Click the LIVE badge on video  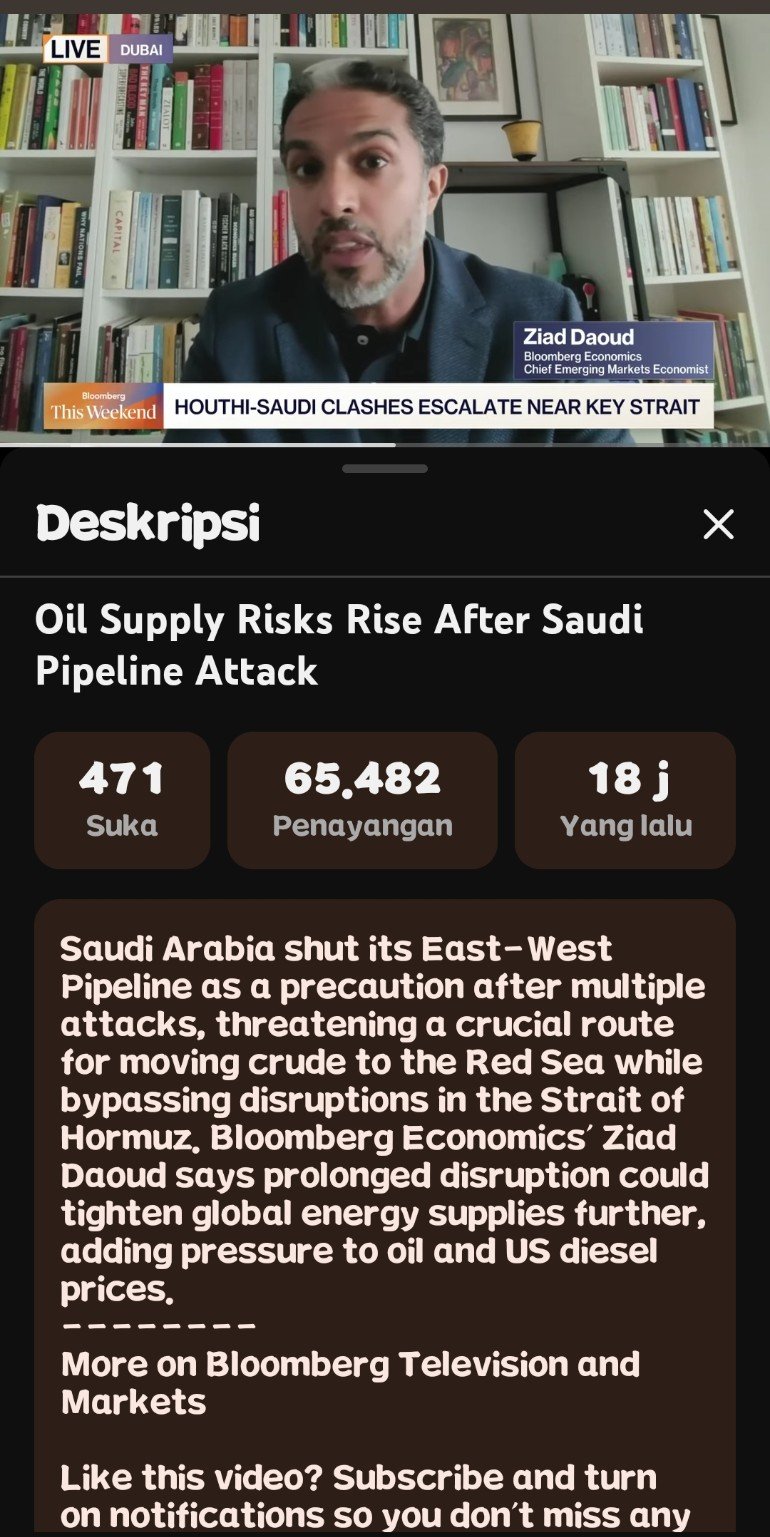pos(76,49)
